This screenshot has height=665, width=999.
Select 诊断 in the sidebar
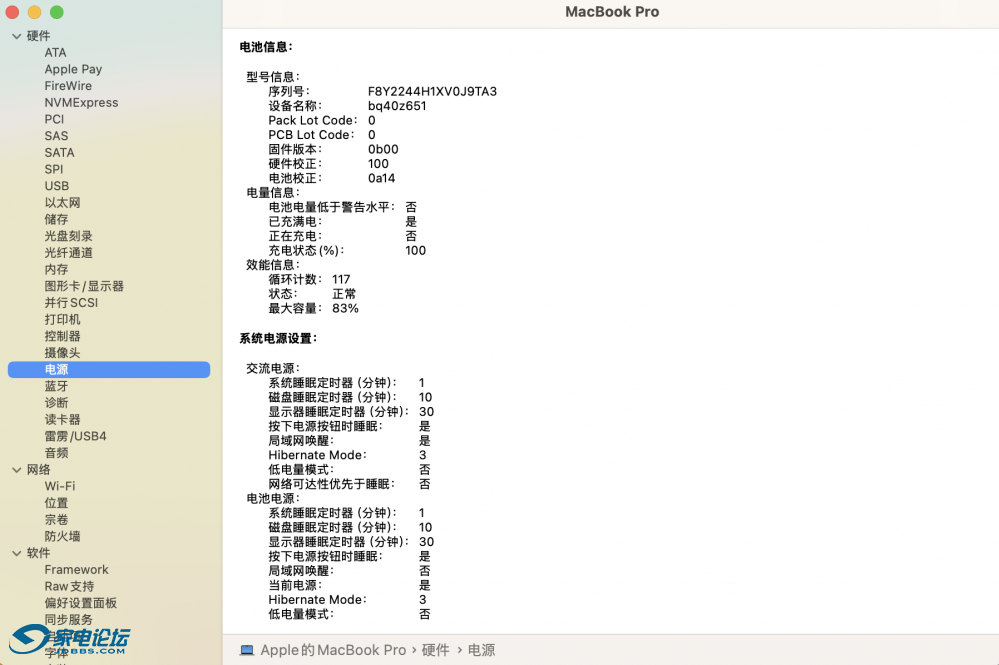click(56, 403)
